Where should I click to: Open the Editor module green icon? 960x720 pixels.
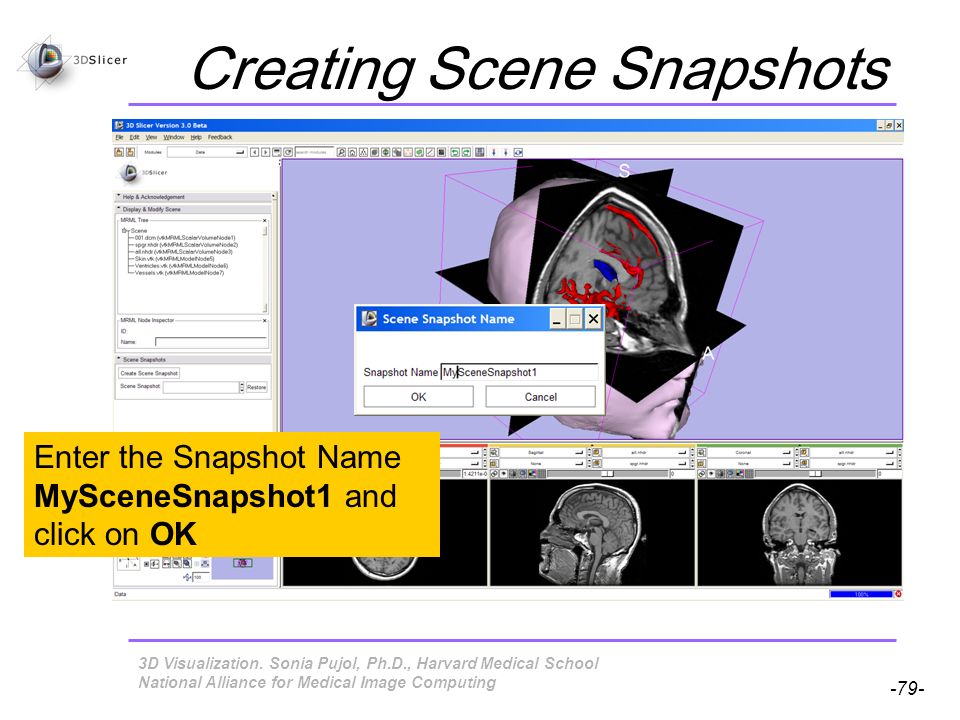[x=419, y=152]
